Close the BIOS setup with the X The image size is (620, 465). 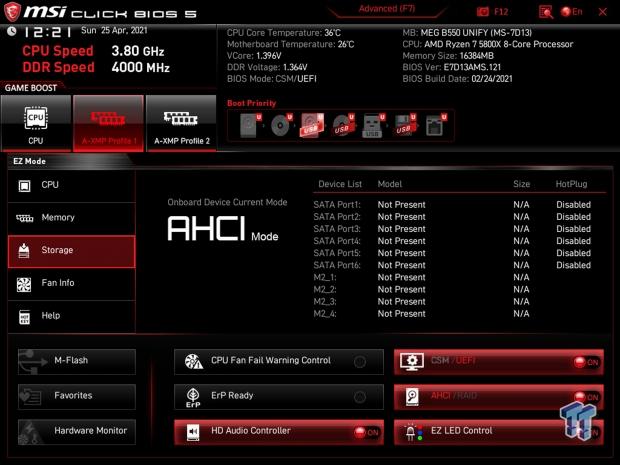click(603, 12)
